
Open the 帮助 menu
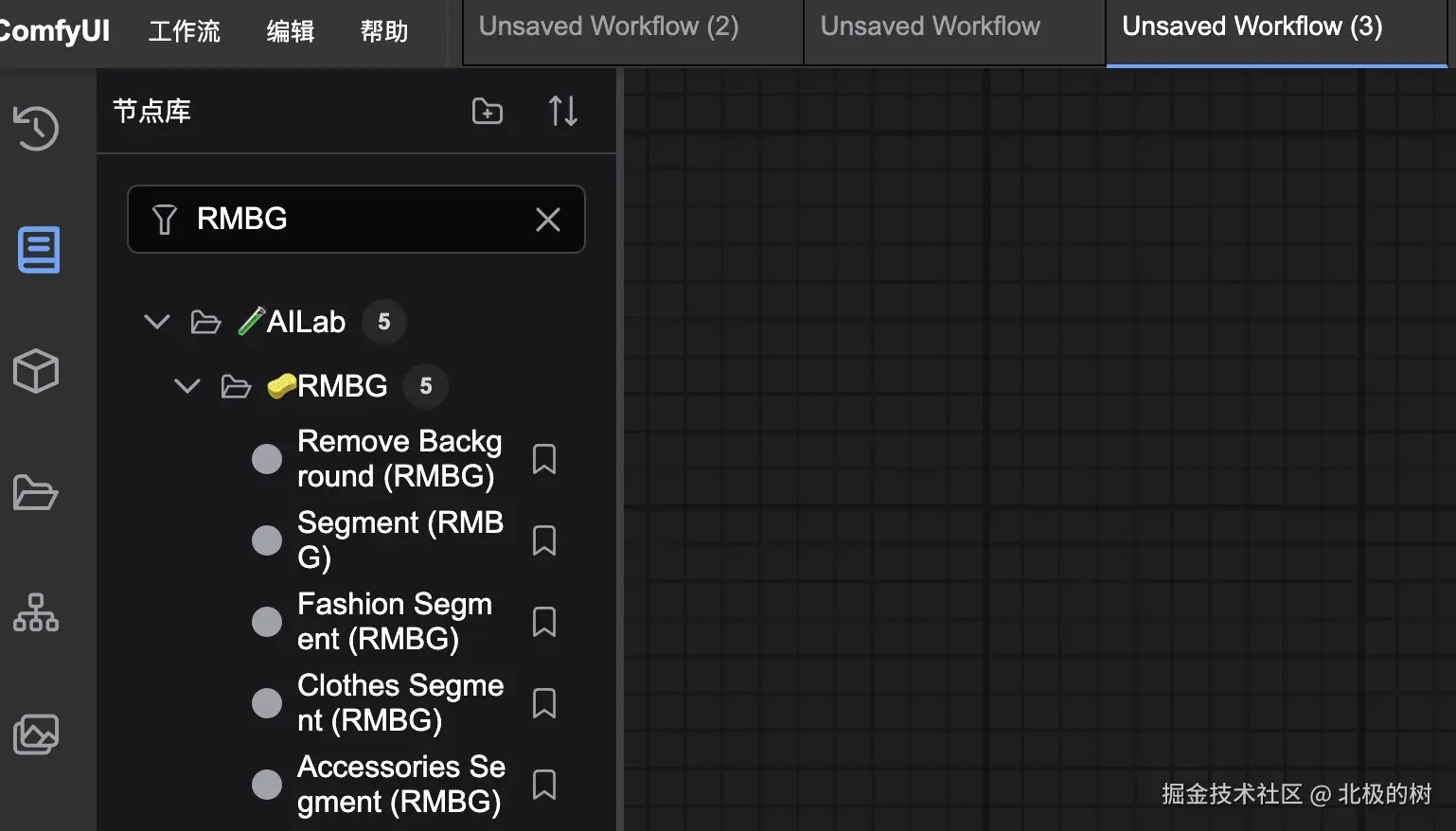click(x=384, y=31)
